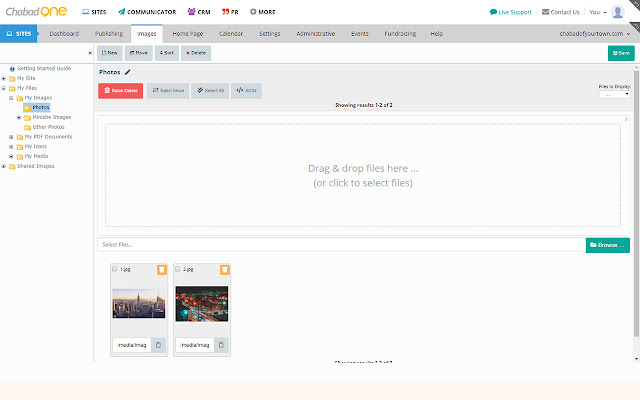
Task: Delete 2.jpg with its orange trash icon
Action: (x=224, y=269)
